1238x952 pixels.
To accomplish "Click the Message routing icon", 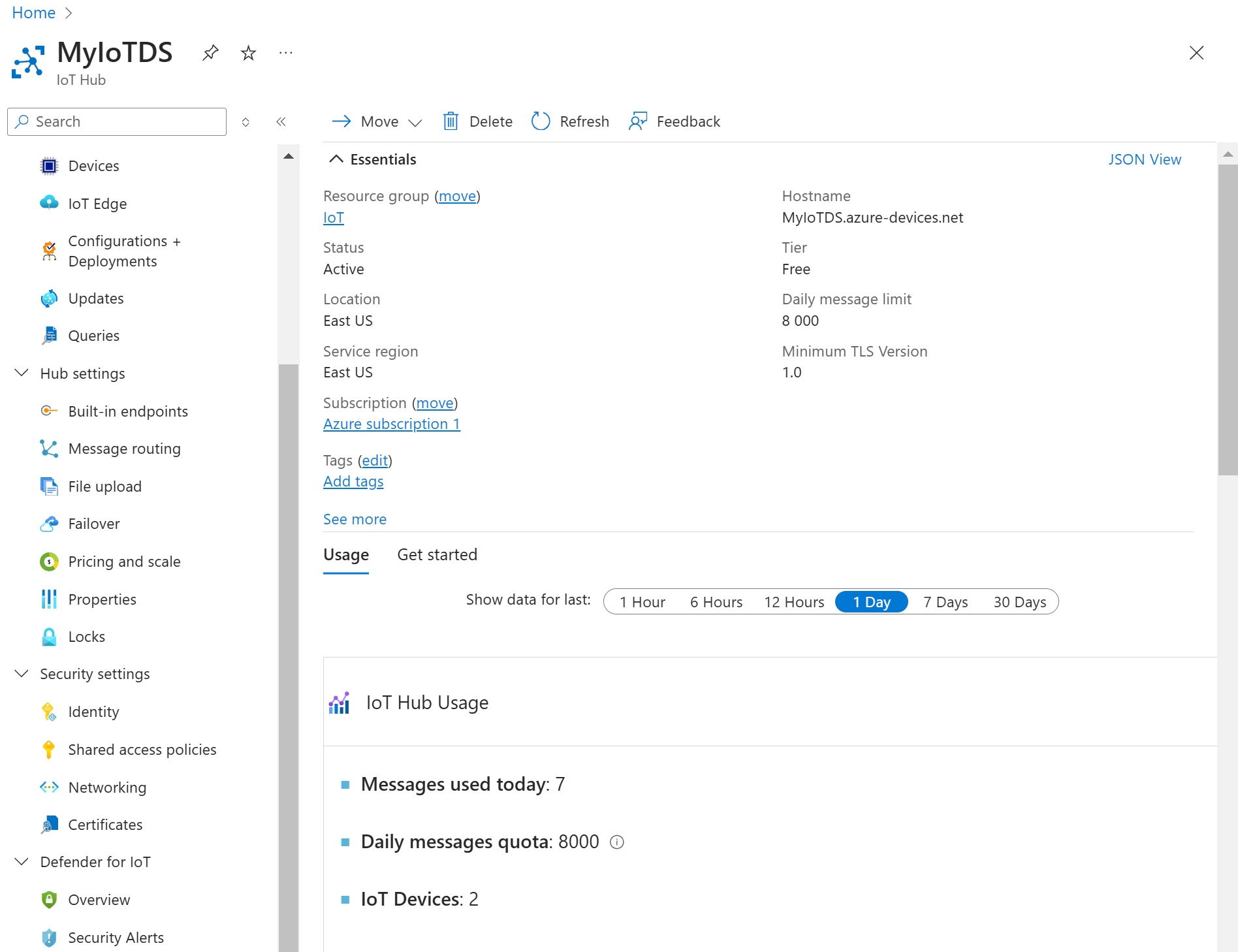I will click(49, 449).
